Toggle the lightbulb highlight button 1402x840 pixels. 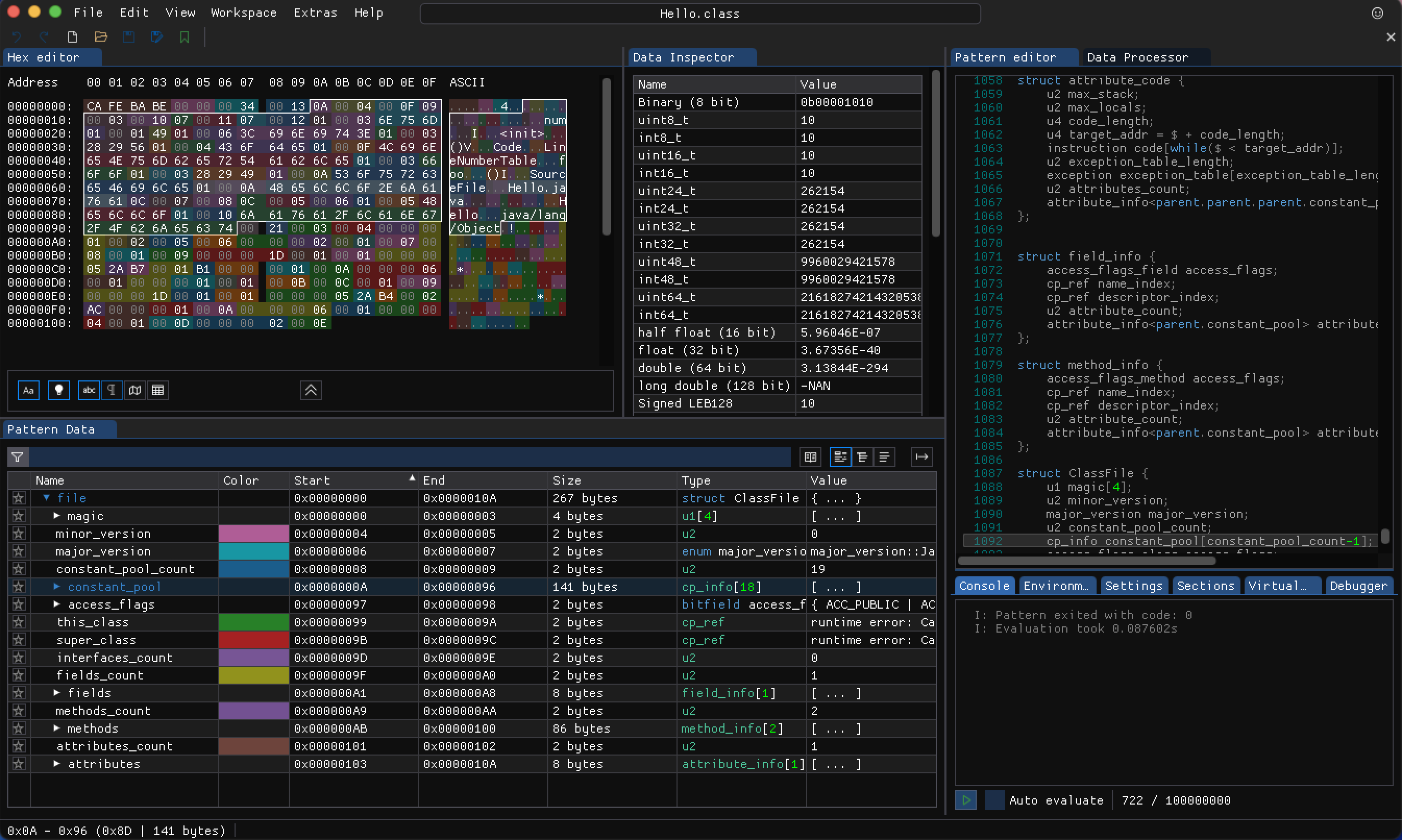tap(59, 390)
